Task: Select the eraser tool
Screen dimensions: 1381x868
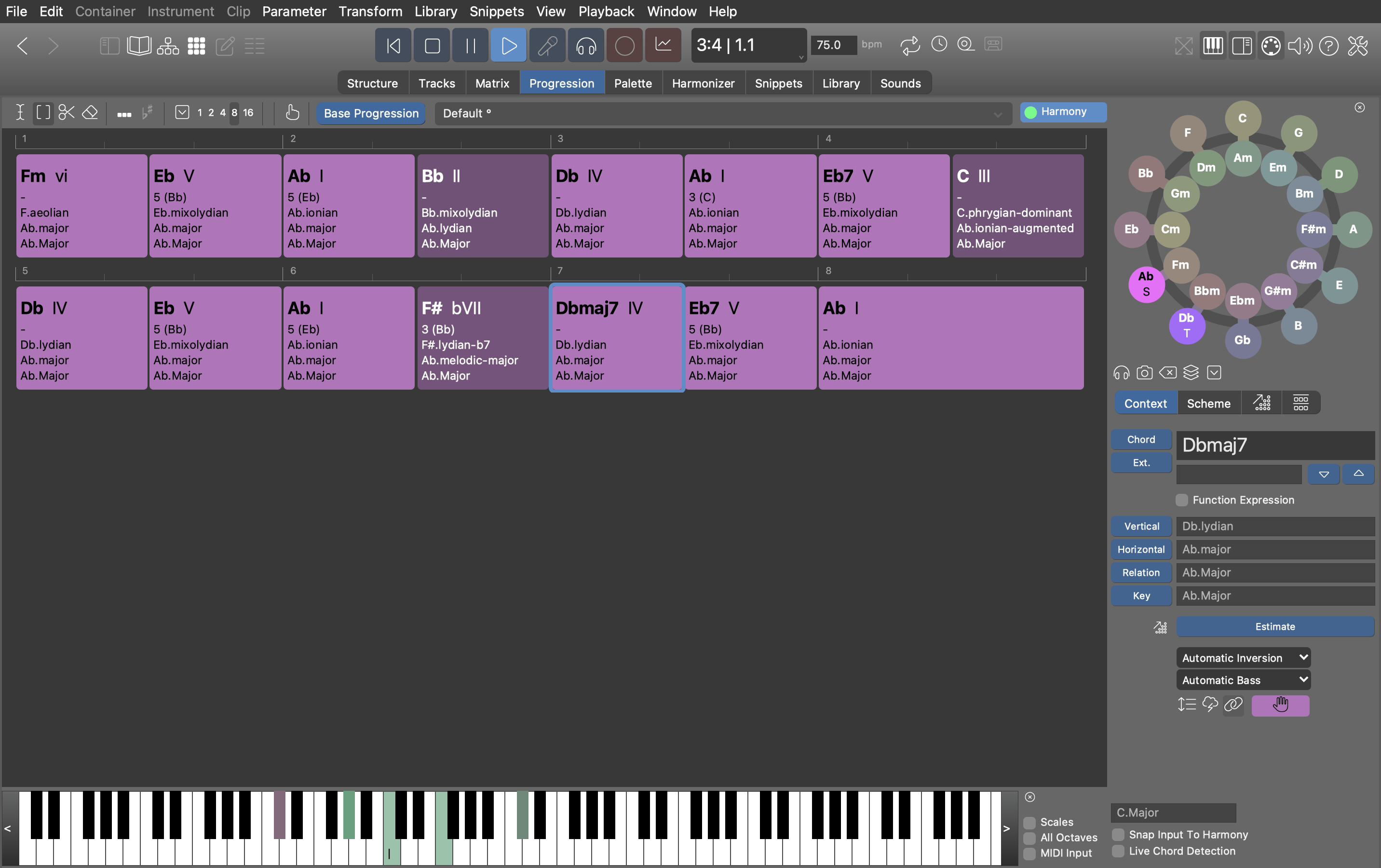Action: [x=90, y=112]
